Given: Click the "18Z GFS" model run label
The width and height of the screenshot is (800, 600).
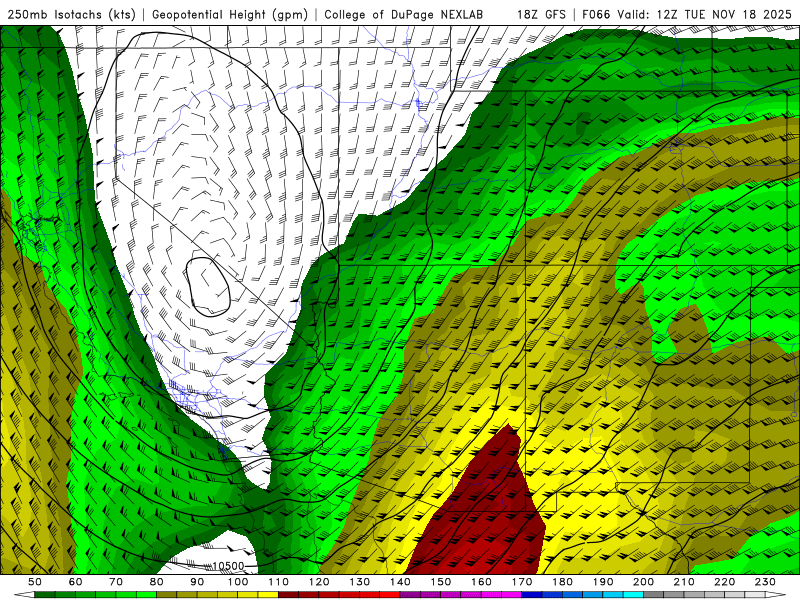Looking at the screenshot, I should (541, 14).
